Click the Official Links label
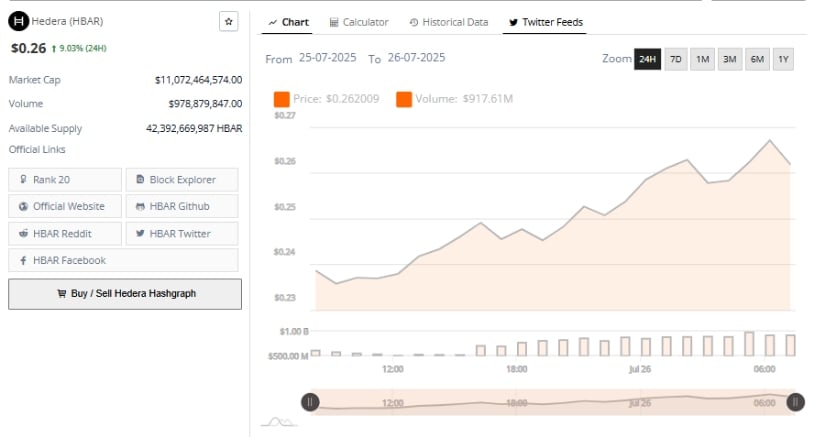 (37, 149)
